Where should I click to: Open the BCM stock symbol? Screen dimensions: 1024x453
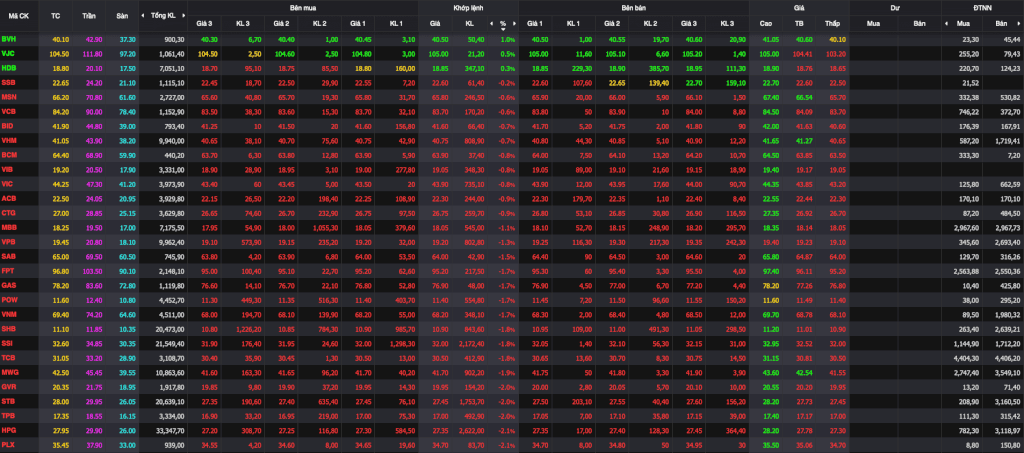(x=9, y=154)
